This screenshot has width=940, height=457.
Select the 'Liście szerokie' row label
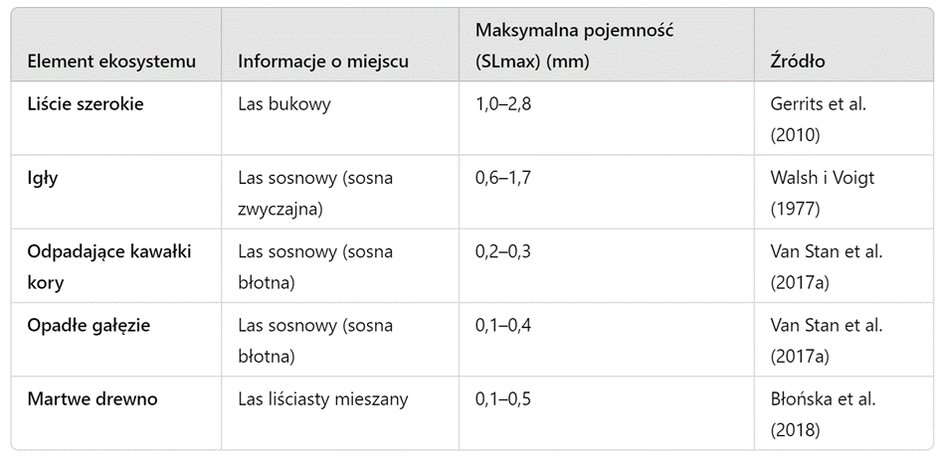(85, 104)
